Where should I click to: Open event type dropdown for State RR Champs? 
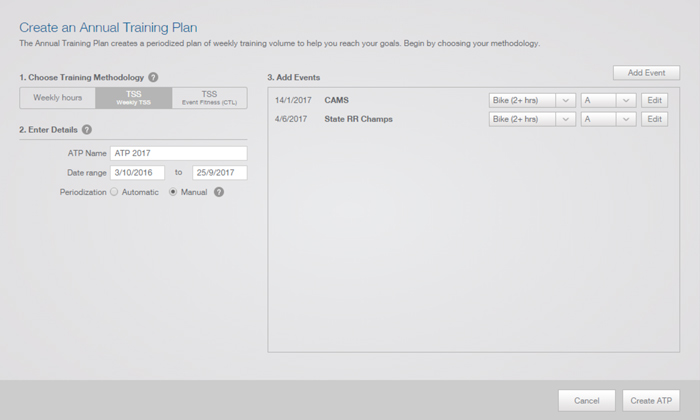coord(532,119)
